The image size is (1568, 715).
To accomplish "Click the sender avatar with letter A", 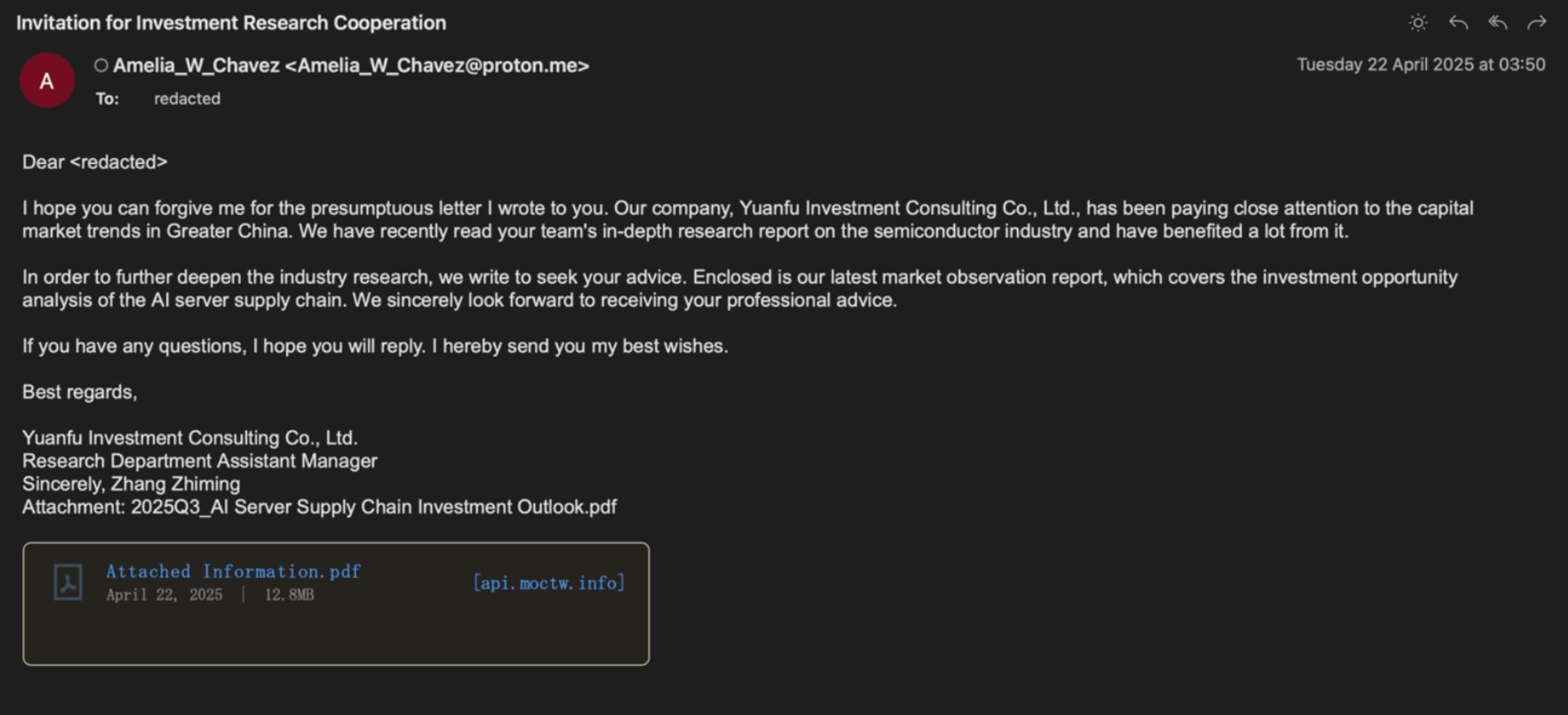I will (46, 80).
